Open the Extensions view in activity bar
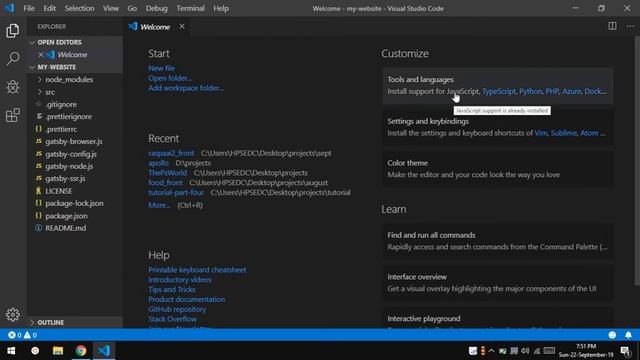Image resolution: width=640 pixels, height=360 pixels. (x=13, y=115)
